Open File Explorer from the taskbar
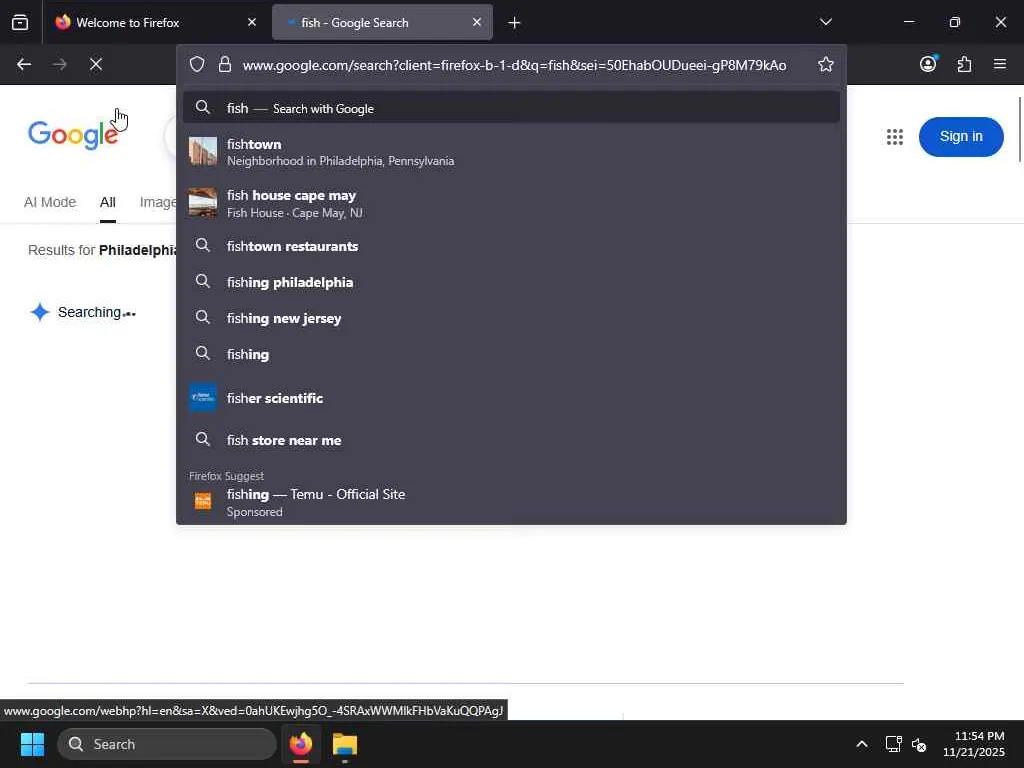The height and width of the screenshot is (768, 1024). (345, 744)
